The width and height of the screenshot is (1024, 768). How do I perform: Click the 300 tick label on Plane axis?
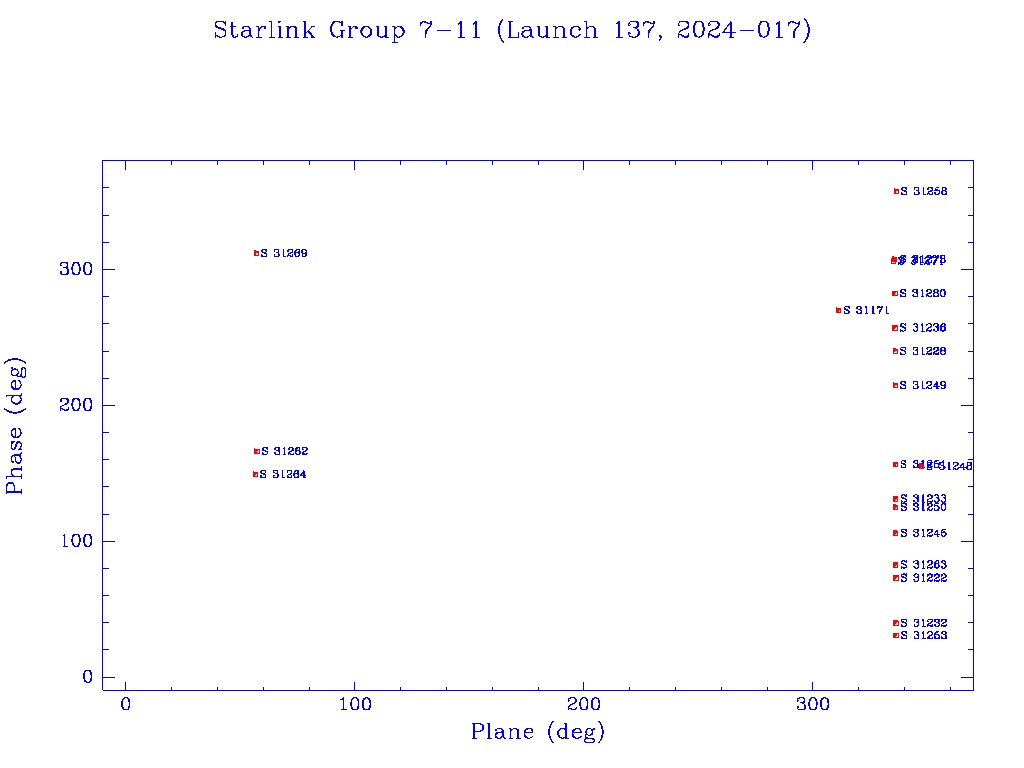tap(812, 705)
